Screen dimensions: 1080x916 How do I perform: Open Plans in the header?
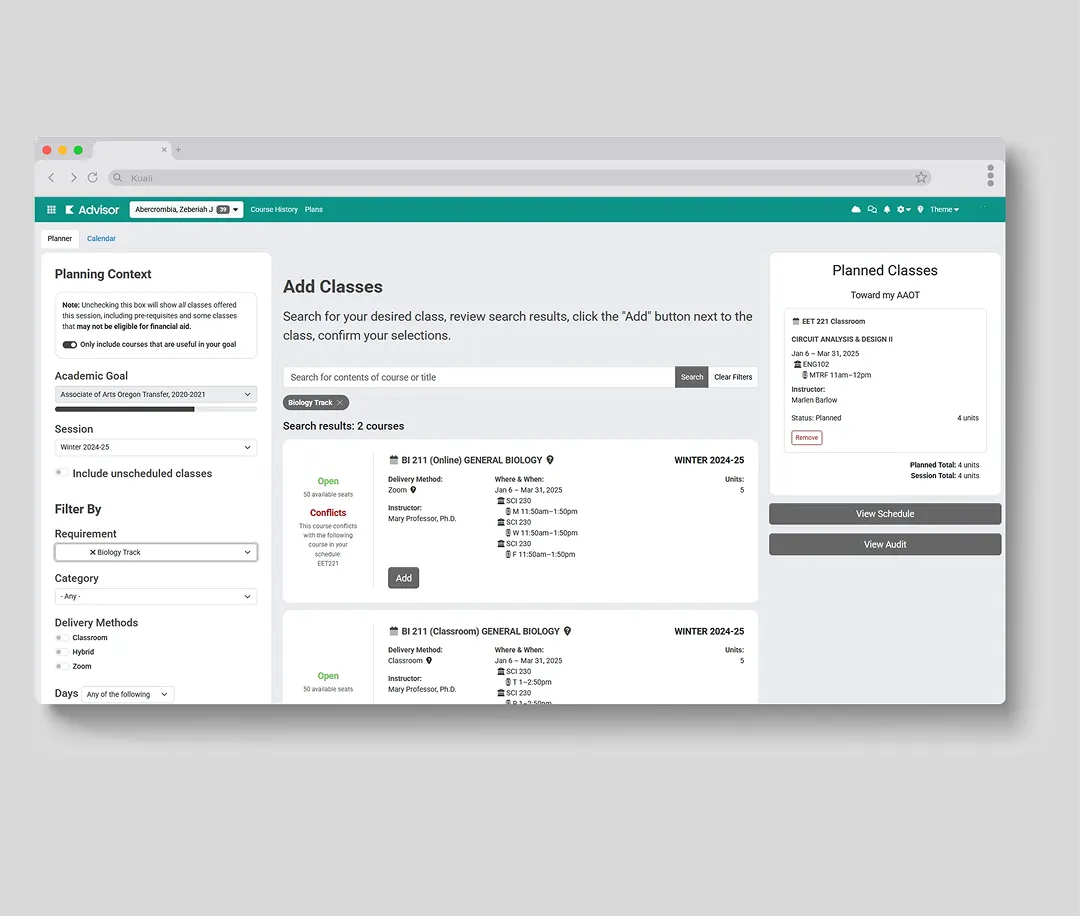point(313,209)
